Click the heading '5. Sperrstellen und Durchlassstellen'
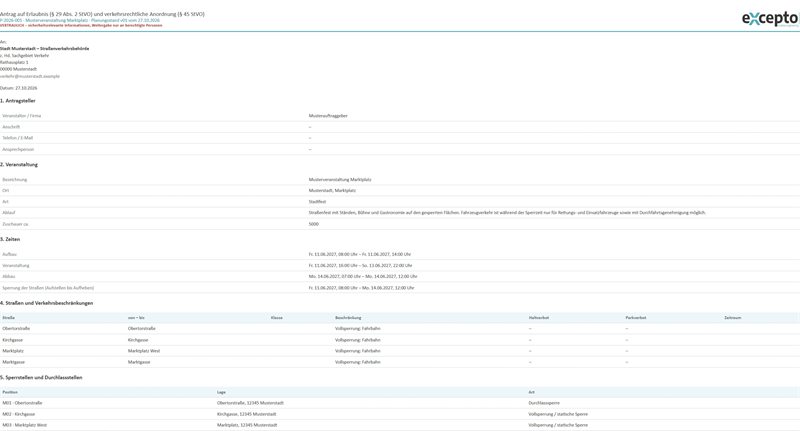Viewport: 800px width, 431px height. click(x=41, y=377)
